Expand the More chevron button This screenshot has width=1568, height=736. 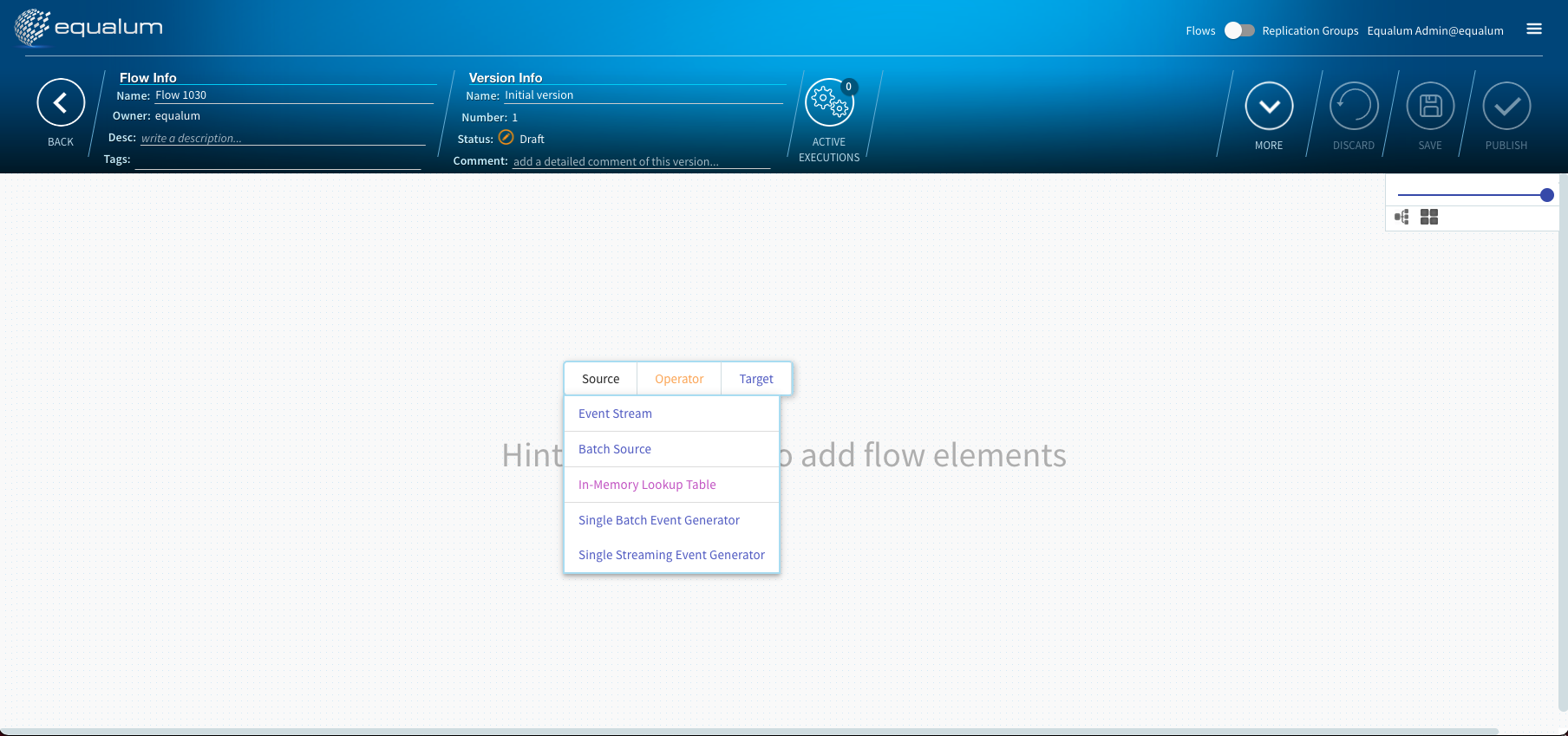click(1269, 106)
